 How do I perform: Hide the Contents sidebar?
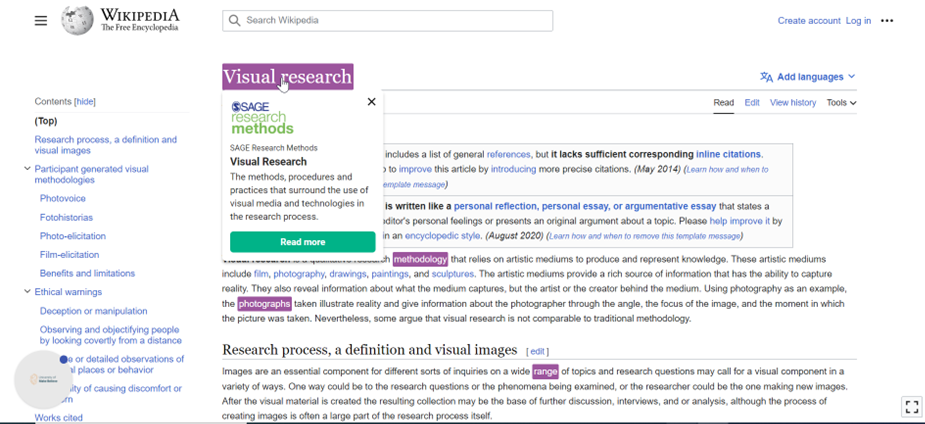pyautogui.click(x=85, y=101)
